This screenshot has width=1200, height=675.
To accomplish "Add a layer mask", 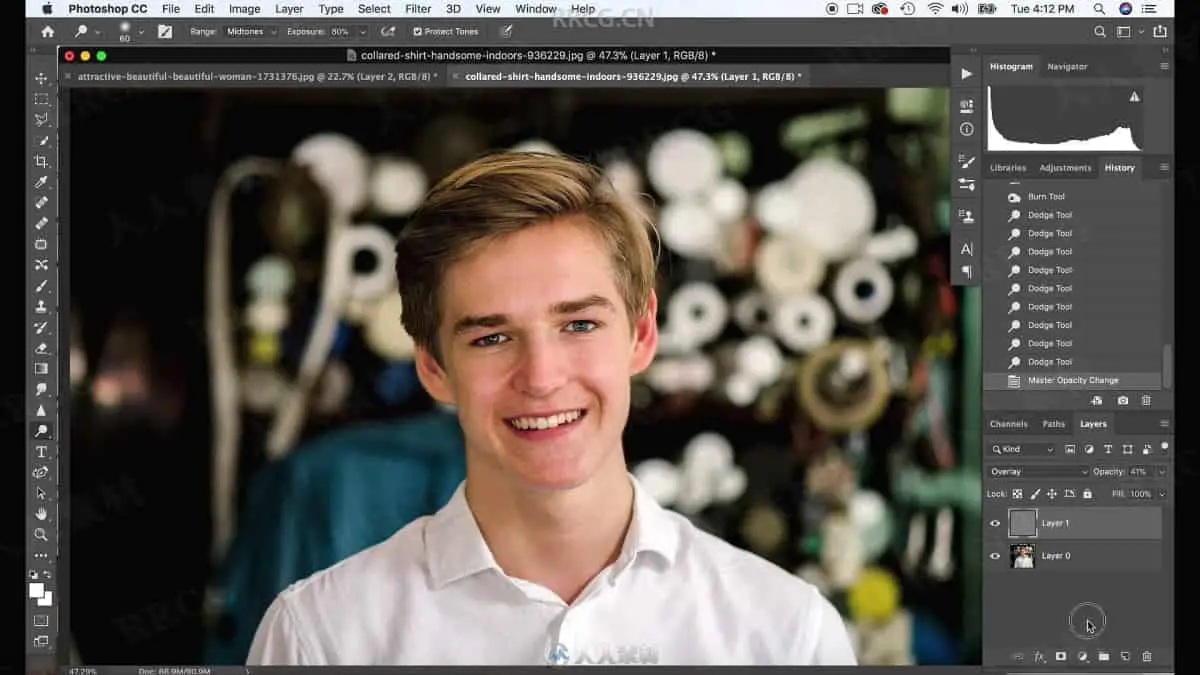I will click(1061, 656).
